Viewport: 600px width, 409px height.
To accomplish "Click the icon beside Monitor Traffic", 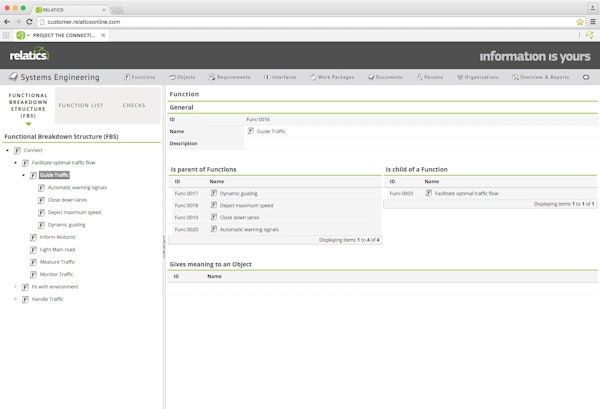I will 33,275.
